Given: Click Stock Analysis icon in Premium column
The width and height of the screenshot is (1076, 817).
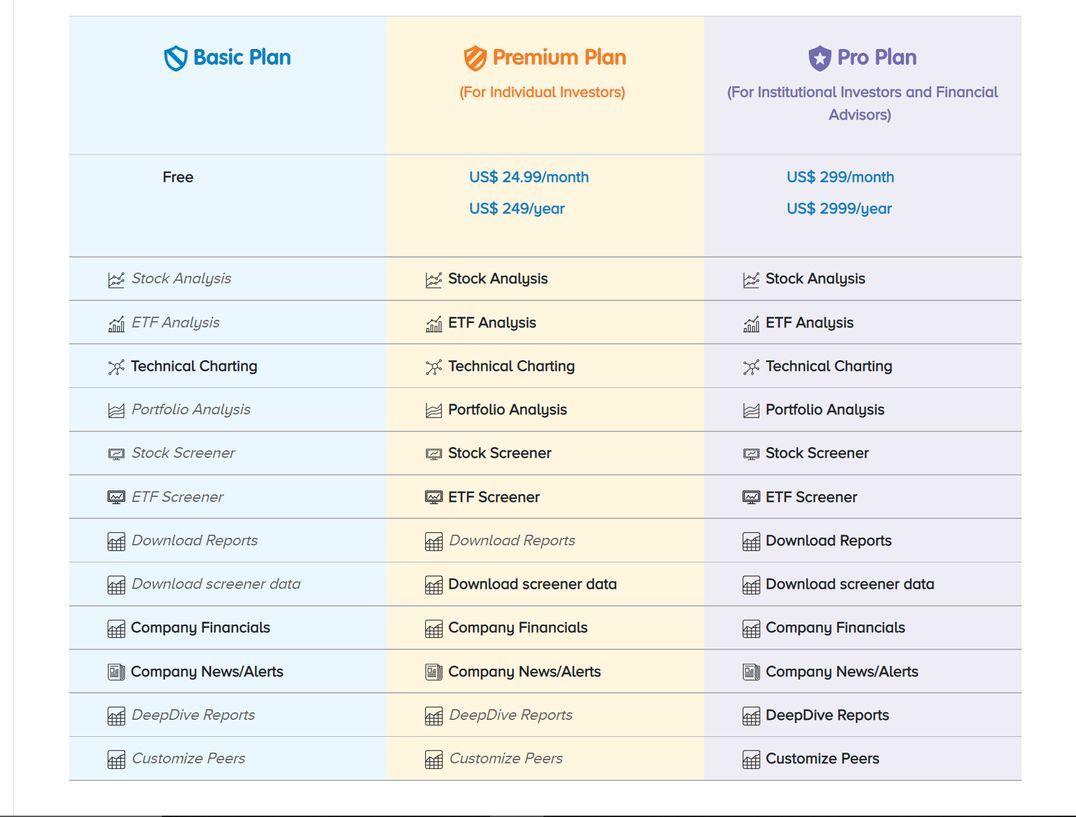Looking at the screenshot, I should [x=433, y=280].
